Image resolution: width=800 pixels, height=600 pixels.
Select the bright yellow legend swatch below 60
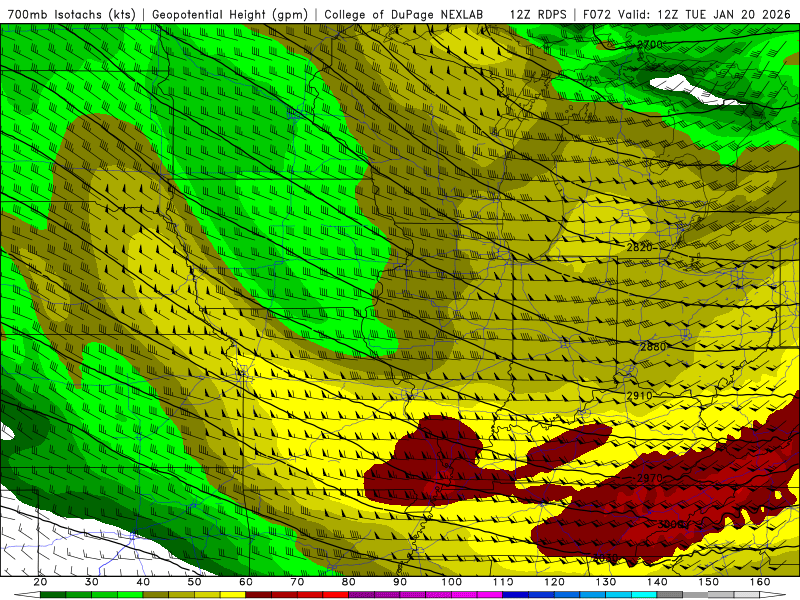(x=233, y=595)
